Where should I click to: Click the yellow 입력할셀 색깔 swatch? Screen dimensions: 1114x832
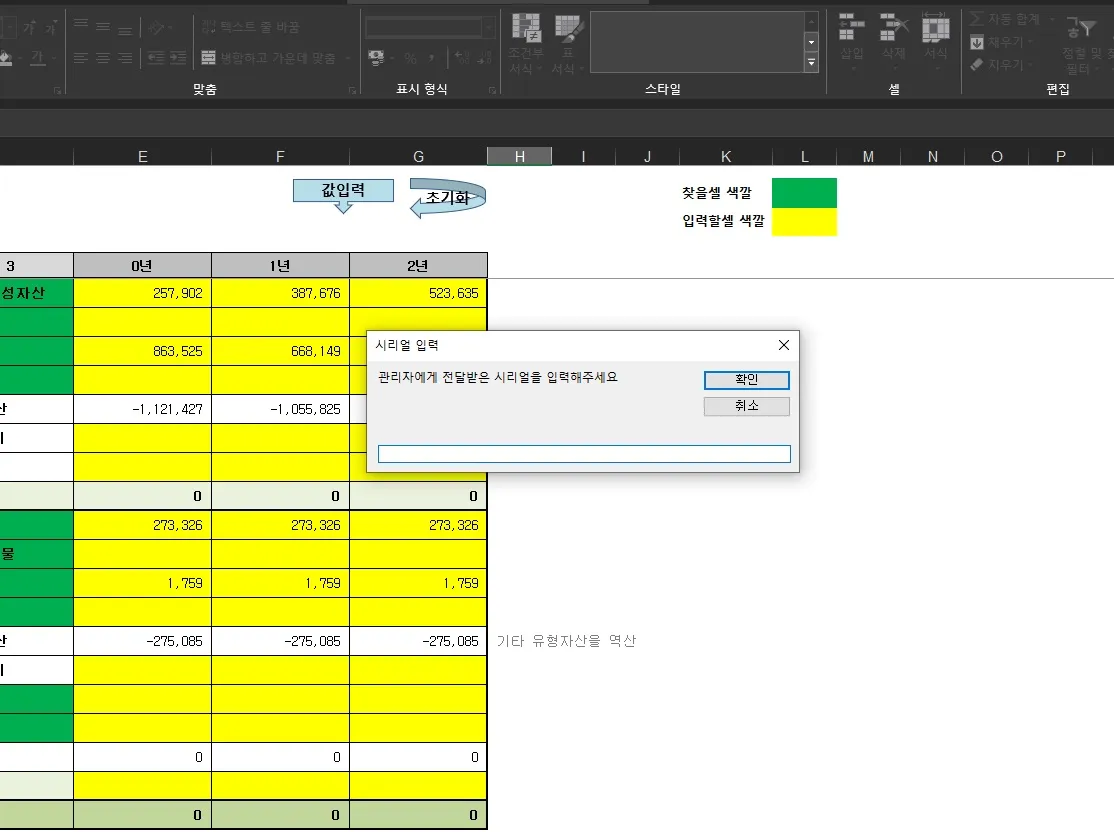tap(804, 222)
